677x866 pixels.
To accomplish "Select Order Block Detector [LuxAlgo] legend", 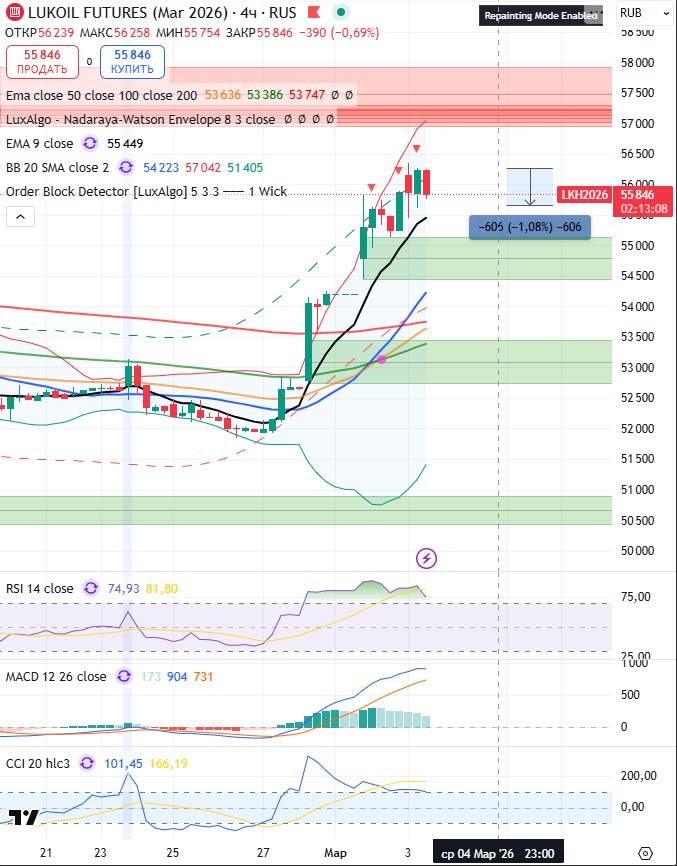I will pos(146,192).
